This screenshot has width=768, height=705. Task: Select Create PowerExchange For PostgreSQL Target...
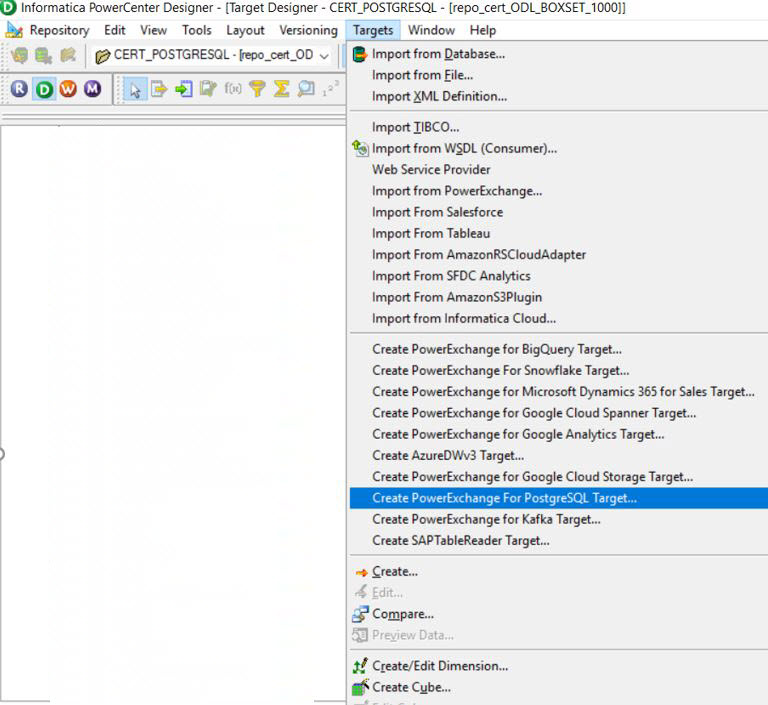(x=504, y=498)
